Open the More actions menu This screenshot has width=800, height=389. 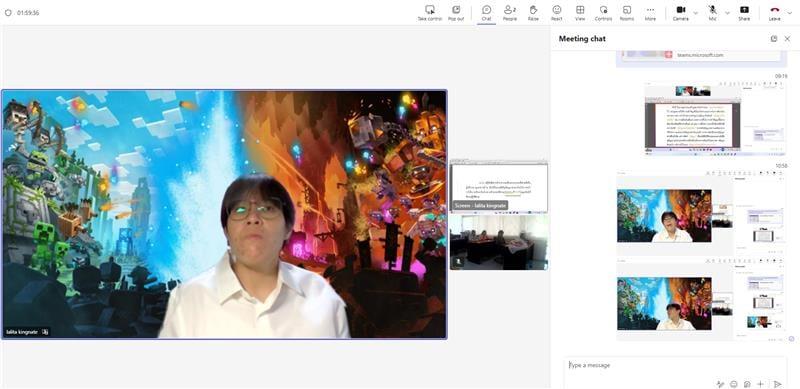[x=651, y=13]
